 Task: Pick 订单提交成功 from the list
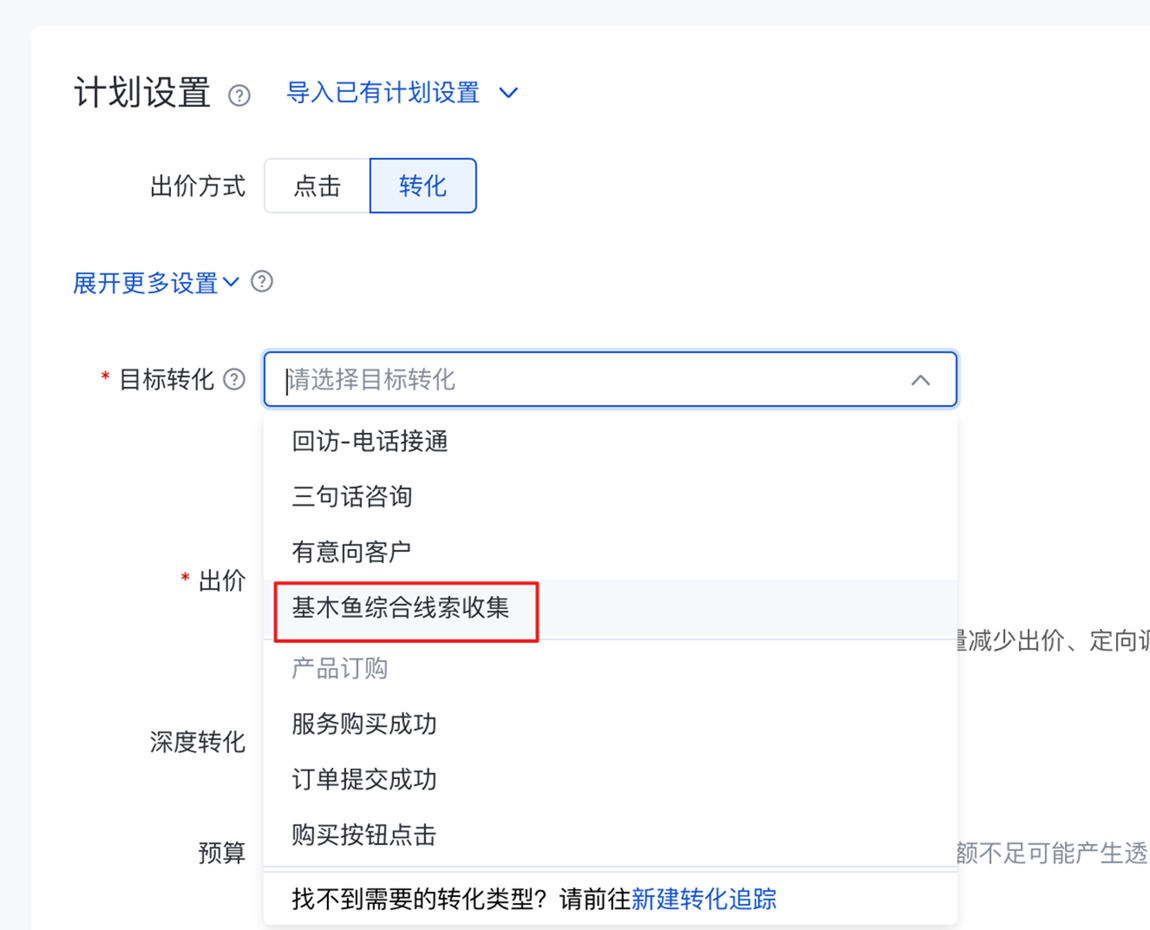click(x=364, y=780)
